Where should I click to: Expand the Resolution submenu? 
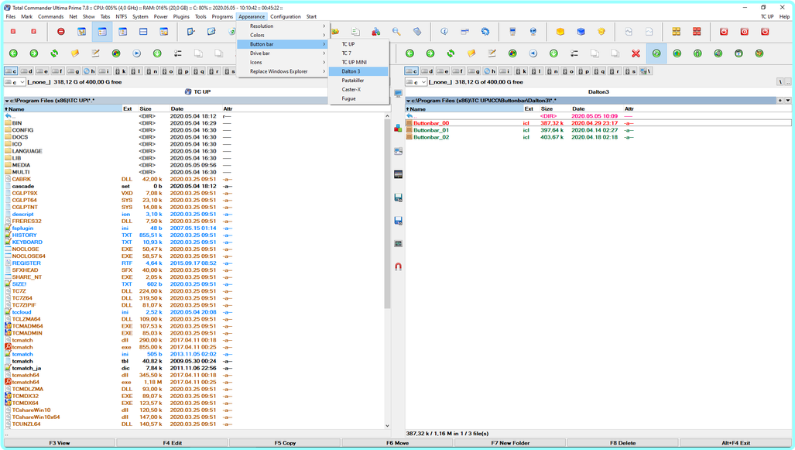click(x=283, y=26)
